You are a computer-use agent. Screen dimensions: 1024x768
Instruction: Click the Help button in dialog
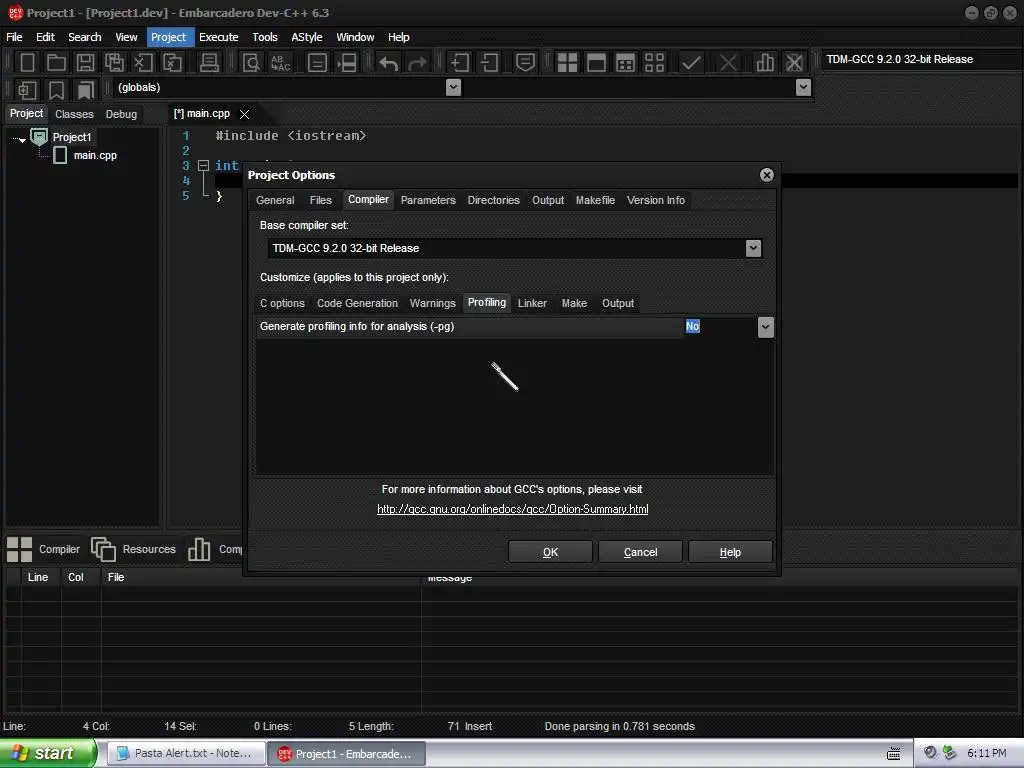(730, 552)
